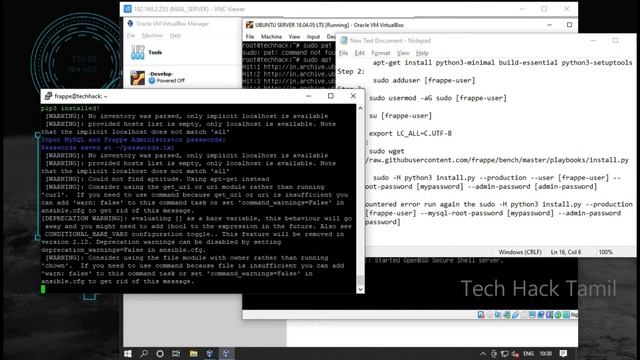Click 'Ln 16, Col 6' in Notepad status bar
This screenshot has width=640, height=360.
pos(566,252)
